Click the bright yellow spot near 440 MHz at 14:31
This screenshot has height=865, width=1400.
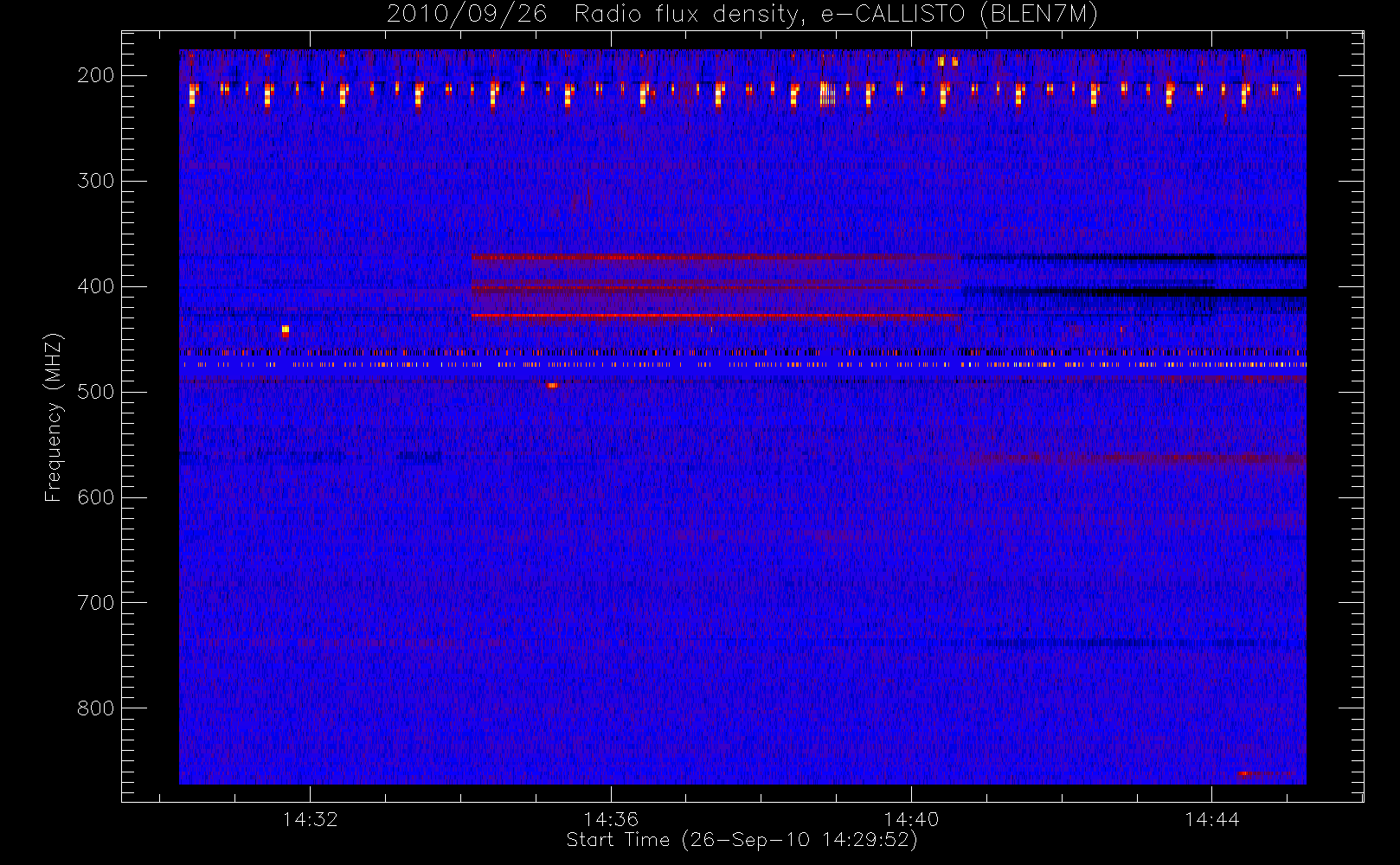[x=286, y=330]
